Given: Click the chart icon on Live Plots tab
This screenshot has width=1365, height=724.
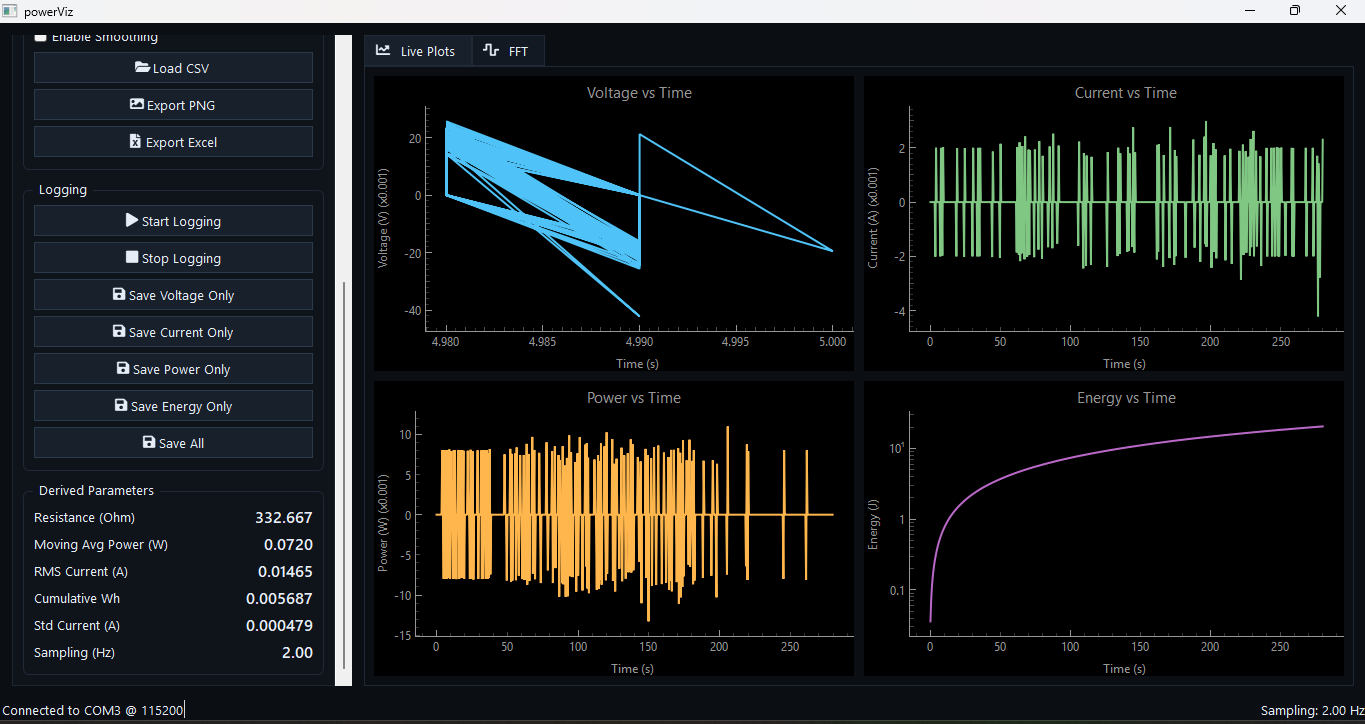Looking at the screenshot, I should click(x=383, y=50).
